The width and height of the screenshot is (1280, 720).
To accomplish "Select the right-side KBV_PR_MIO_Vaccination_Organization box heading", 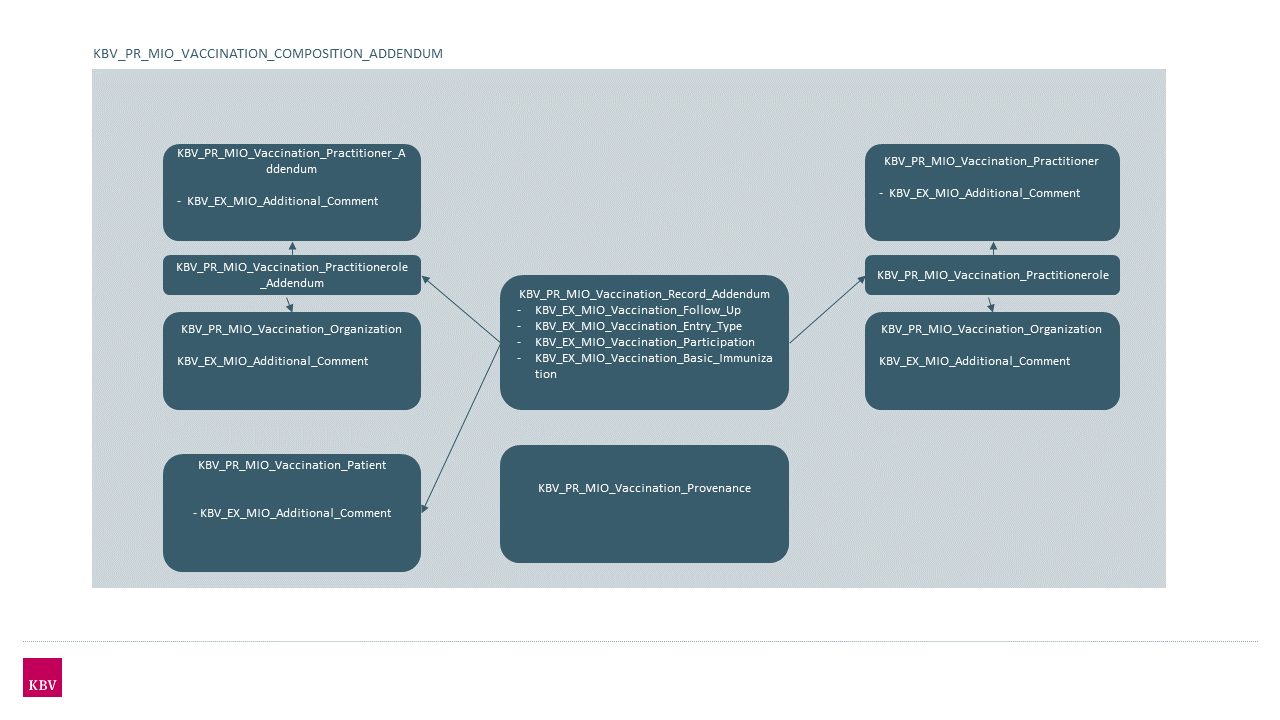I will [x=991, y=329].
